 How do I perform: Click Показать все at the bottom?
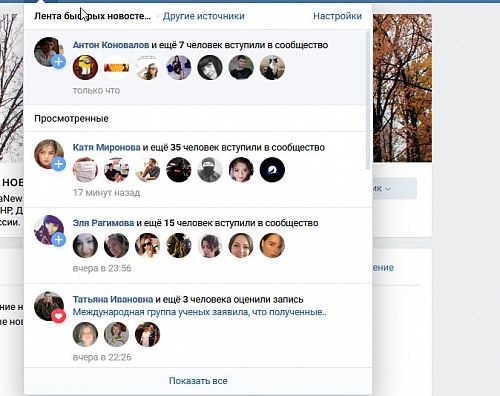[x=198, y=381]
